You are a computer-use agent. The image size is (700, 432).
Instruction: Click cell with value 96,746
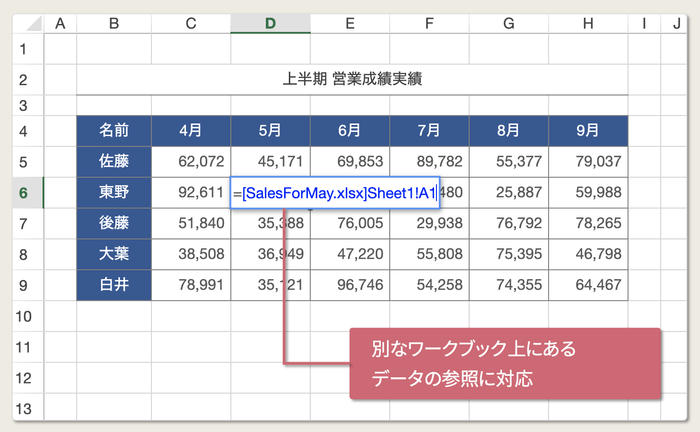point(350,285)
